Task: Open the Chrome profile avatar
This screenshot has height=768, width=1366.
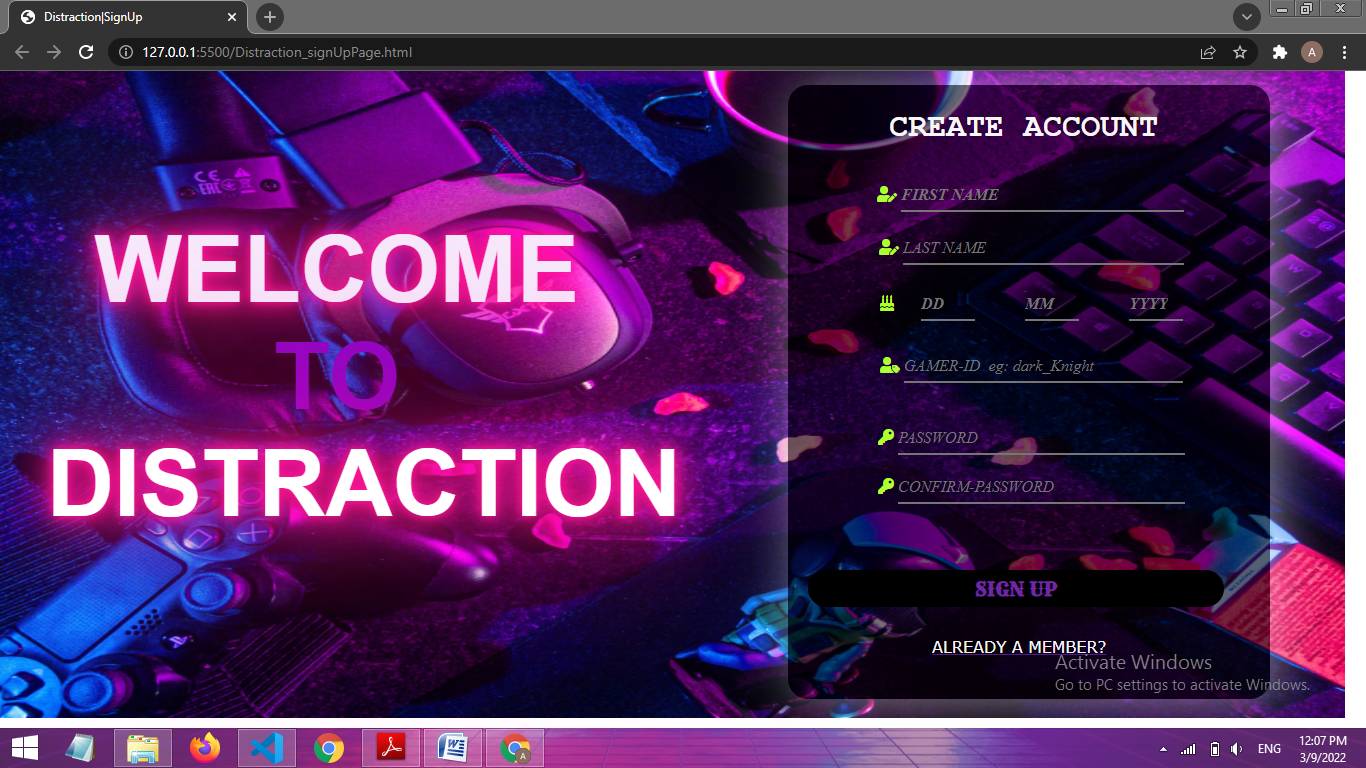Action: click(x=1312, y=52)
